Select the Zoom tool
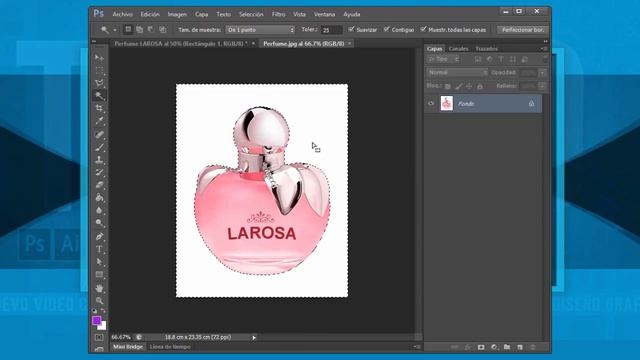This screenshot has width=640, height=360. pos(99,300)
